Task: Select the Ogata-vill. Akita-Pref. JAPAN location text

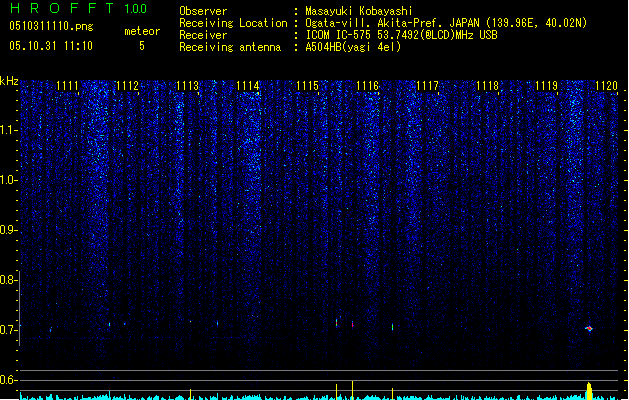Action: (x=446, y=23)
